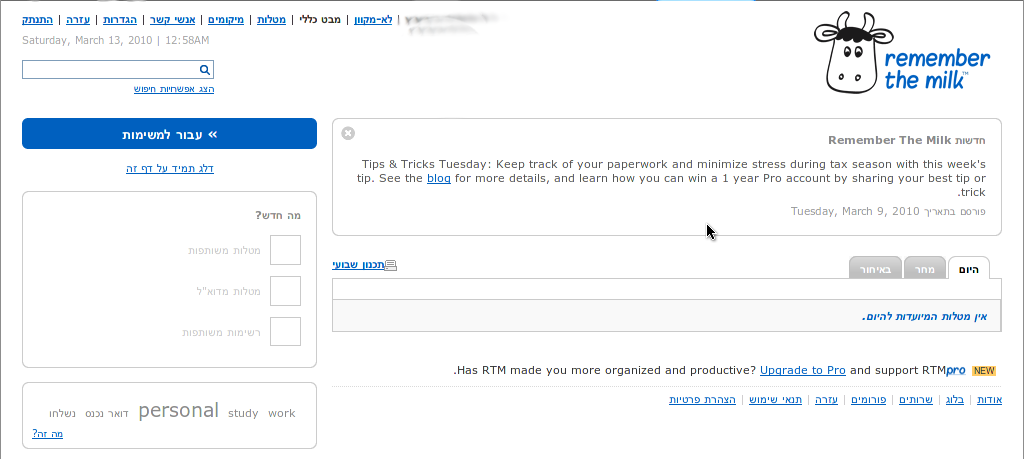Image resolution: width=1024 pixels, height=459 pixels.
Task: Click the רשימות משותפות counter box
Action: click(x=285, y=331)
